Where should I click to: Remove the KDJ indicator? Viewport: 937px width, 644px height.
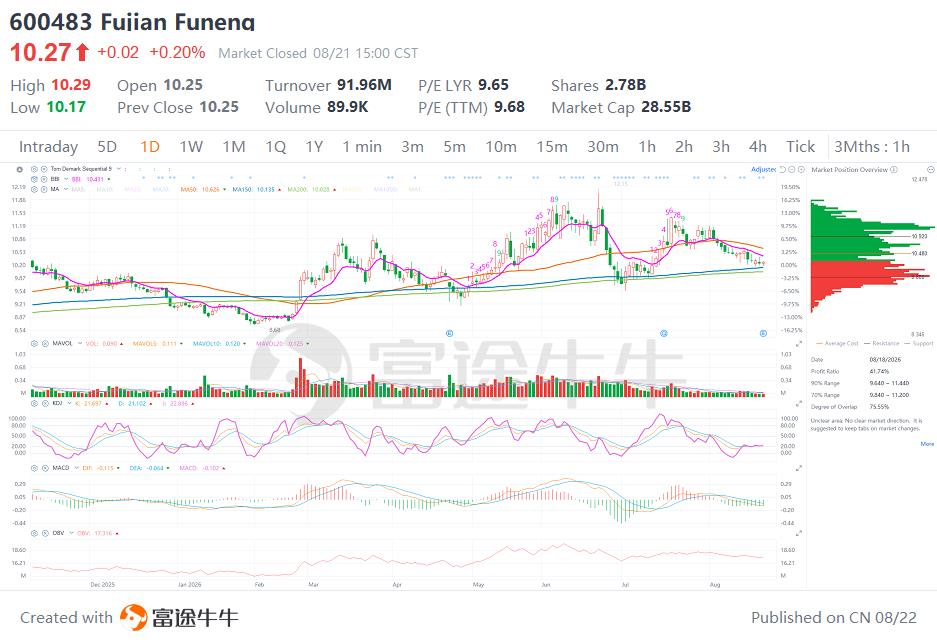coord(45,403)
